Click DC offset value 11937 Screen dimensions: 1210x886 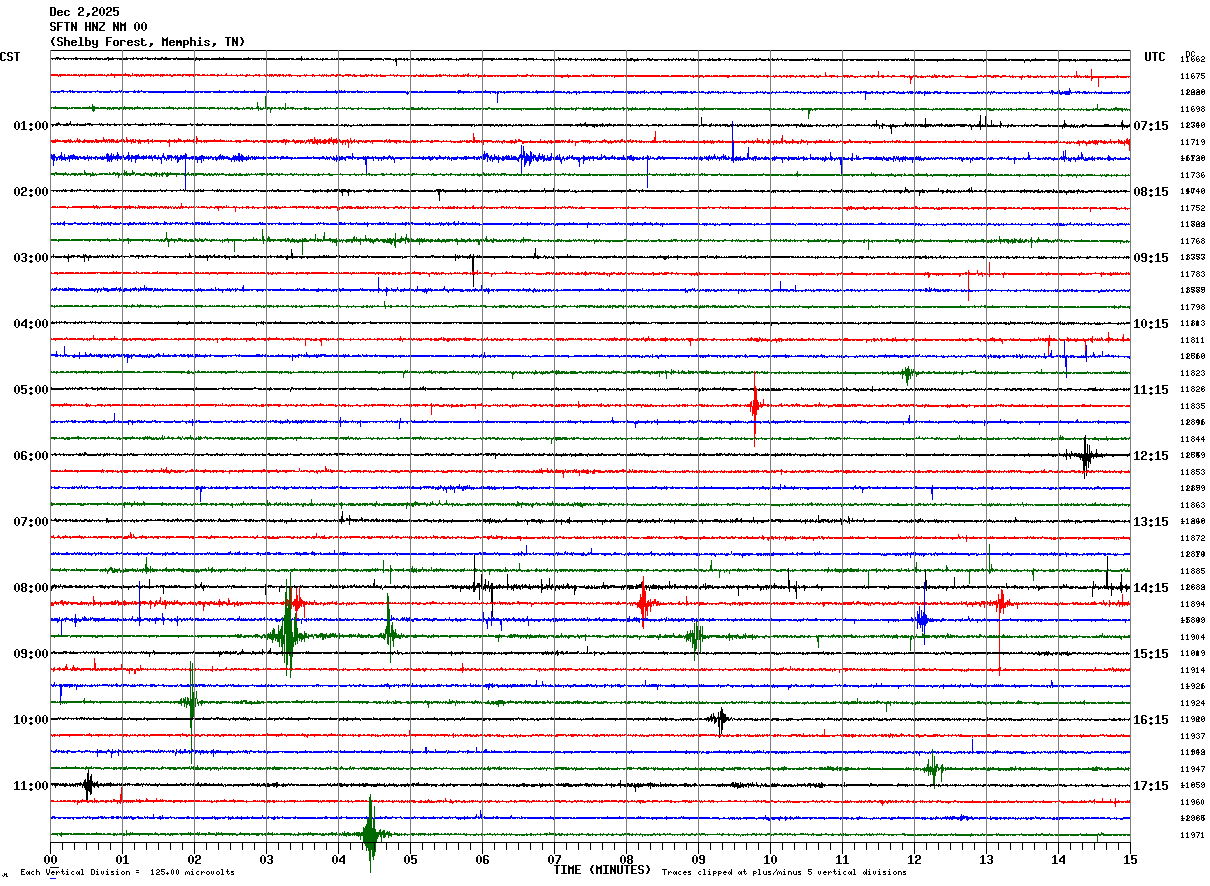tap(1192, 736)
